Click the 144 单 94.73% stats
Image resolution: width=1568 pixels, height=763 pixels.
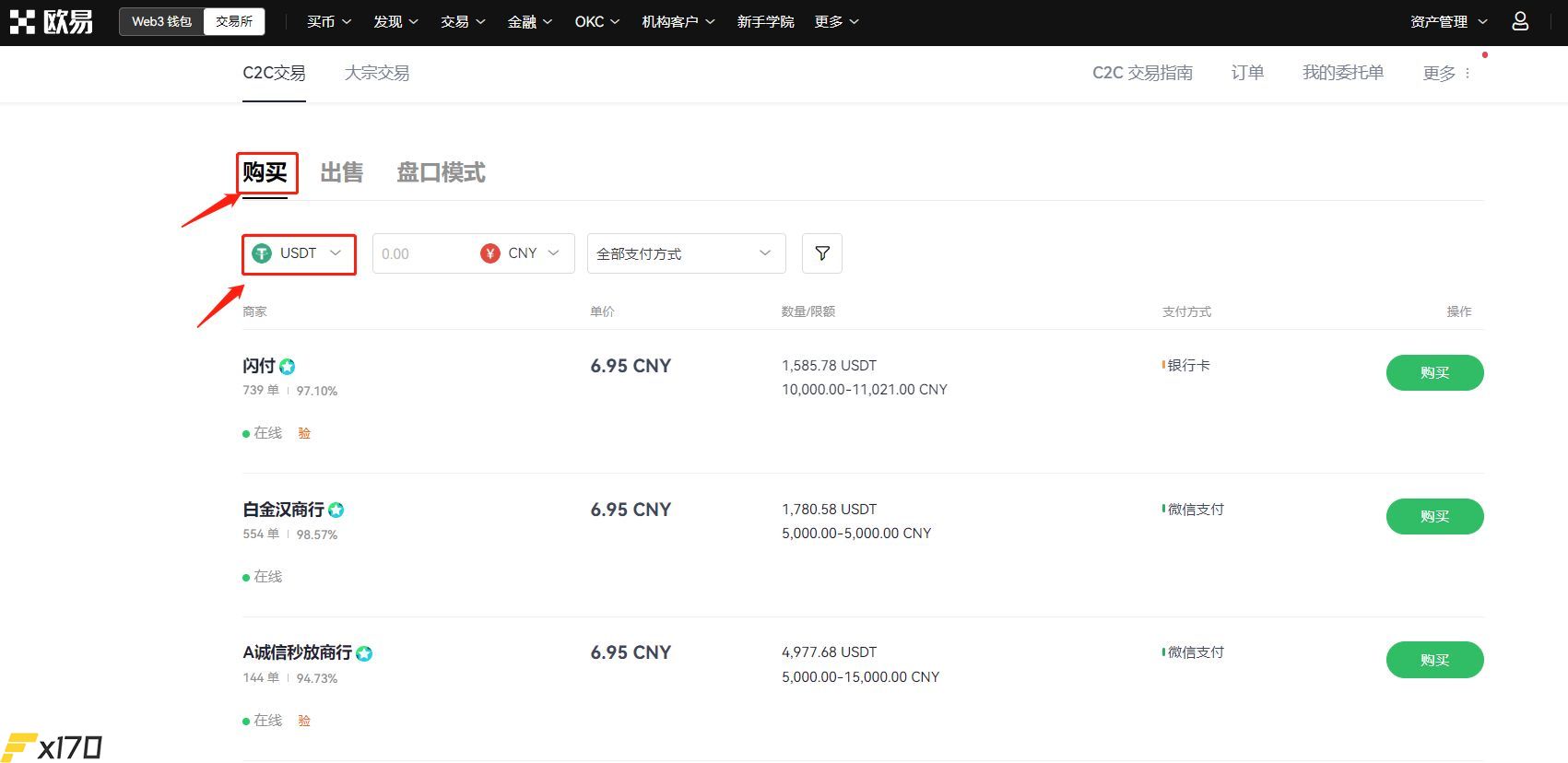pyautogui.click(x=290, y=678)
